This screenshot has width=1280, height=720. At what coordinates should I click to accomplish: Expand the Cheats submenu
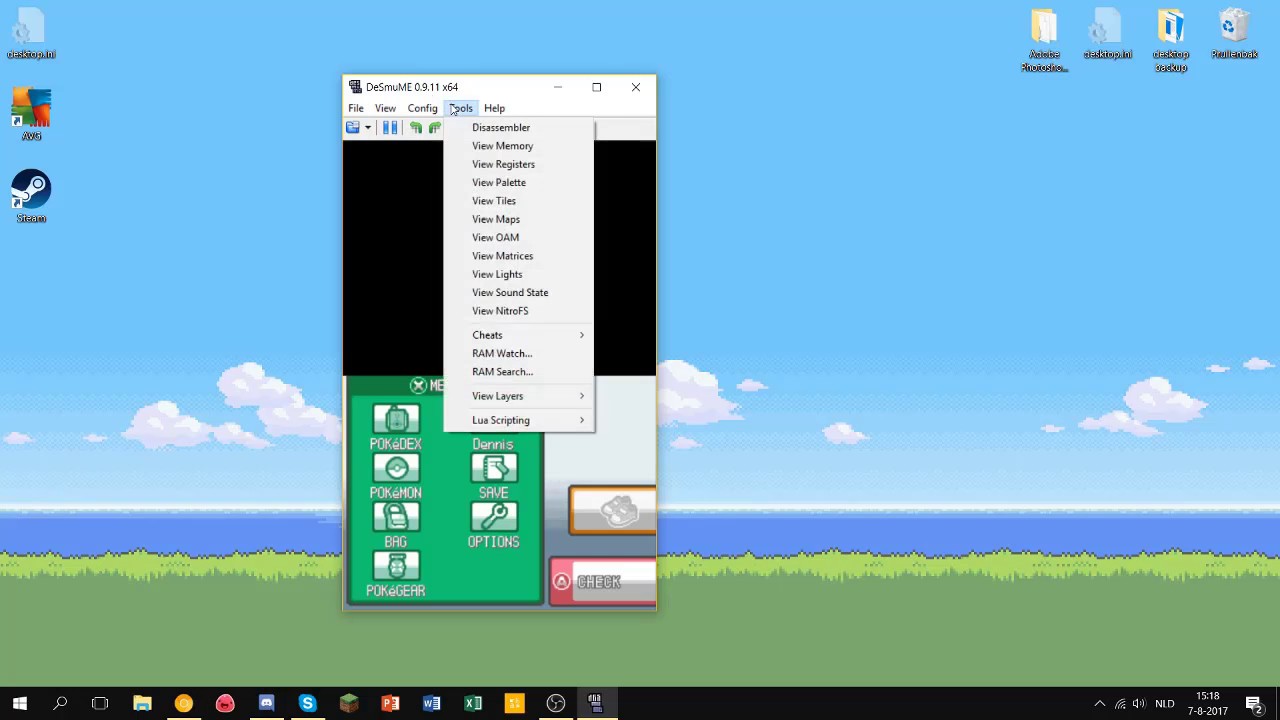pyautogui.click(x=519, y=335)
